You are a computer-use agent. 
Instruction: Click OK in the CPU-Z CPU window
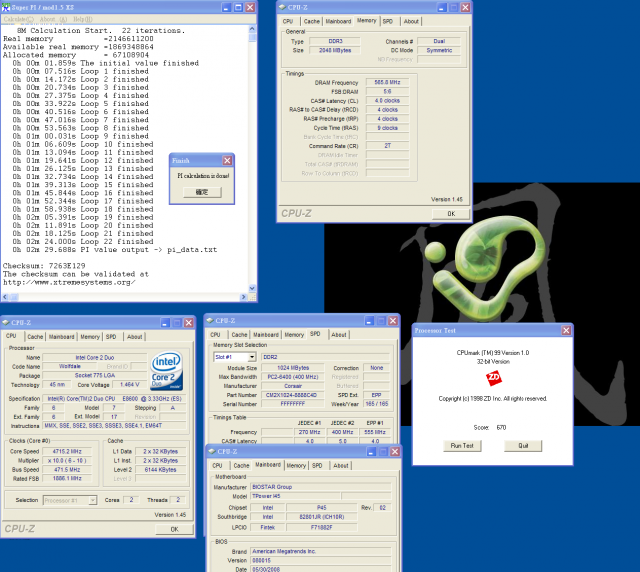[x=174, y=529]
